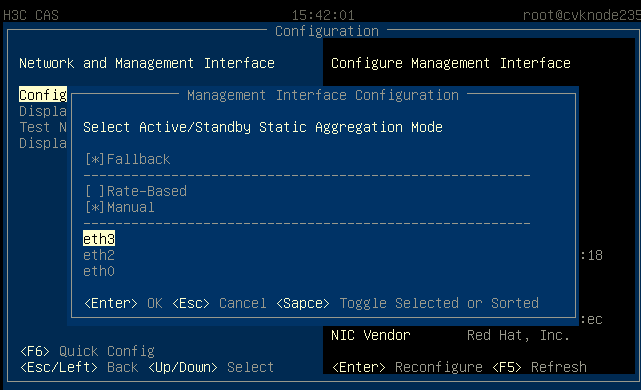Screen dimensions: 641x390
Task: Click the Configure Management Interface heading
Action: click(x=450, y=63)
